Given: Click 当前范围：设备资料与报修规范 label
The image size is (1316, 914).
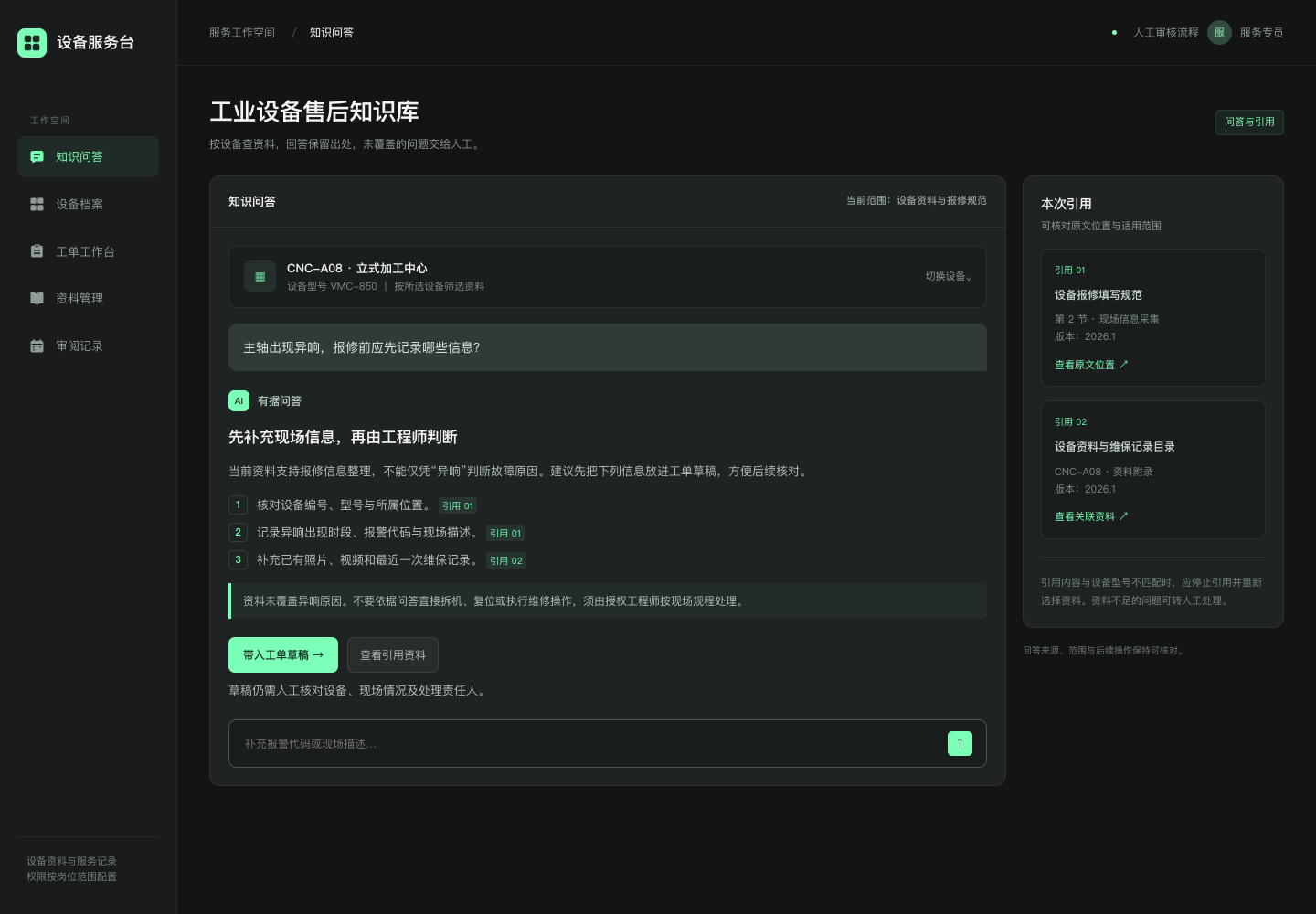Looking at the screenshot, I should pos(917,200).
